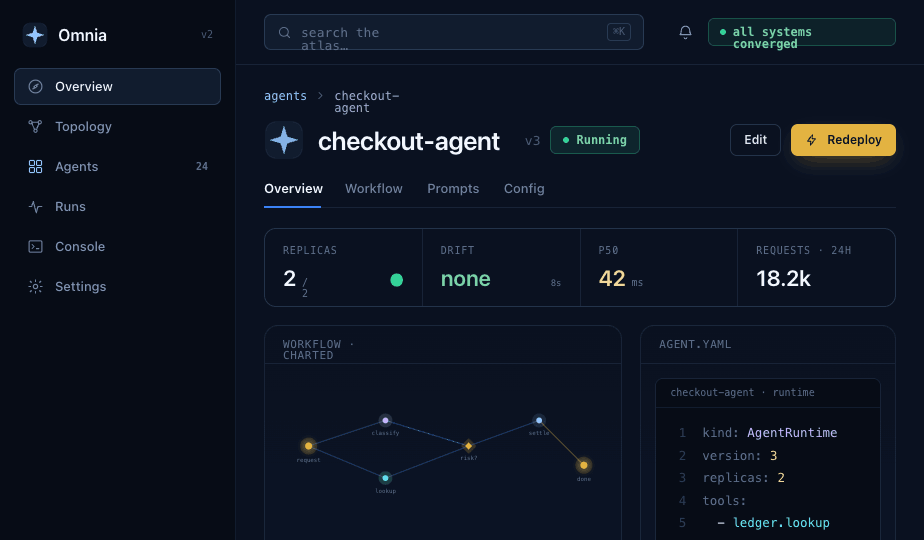Open the Topology sidebar item
Image resolution: width=924 pixels, height=540 pixels.
(x=117, y=127)
